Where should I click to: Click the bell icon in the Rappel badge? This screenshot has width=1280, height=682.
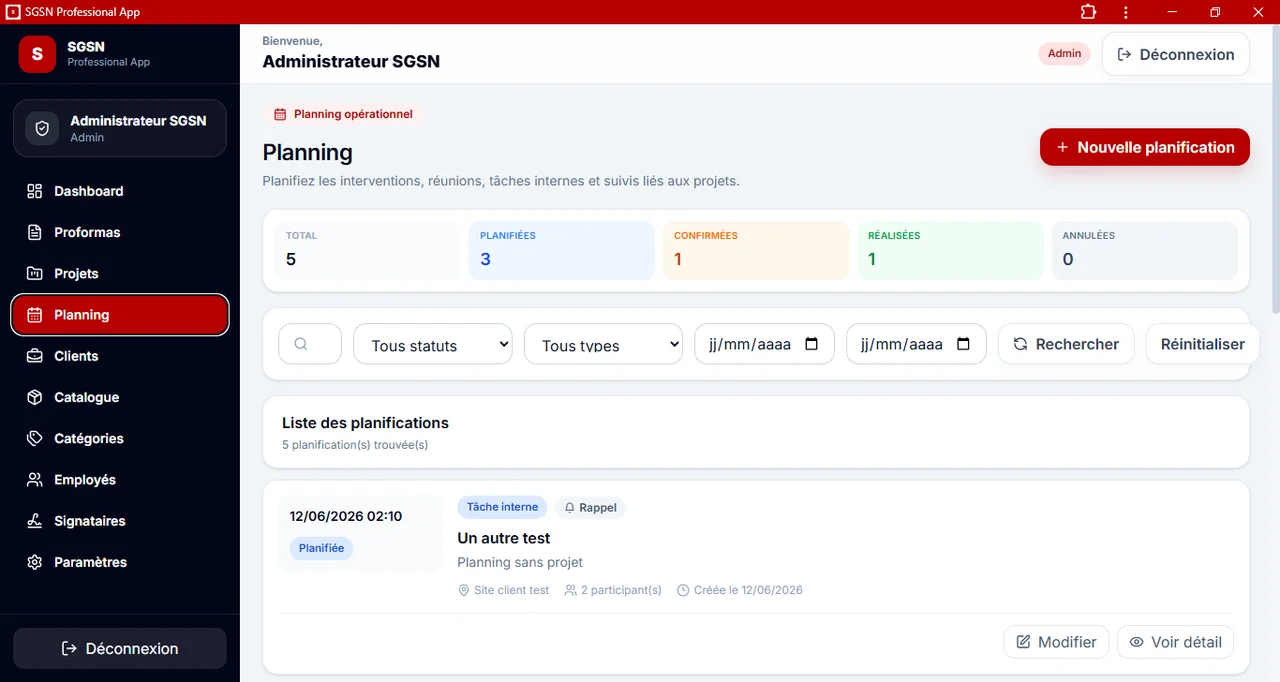[570, 508]
